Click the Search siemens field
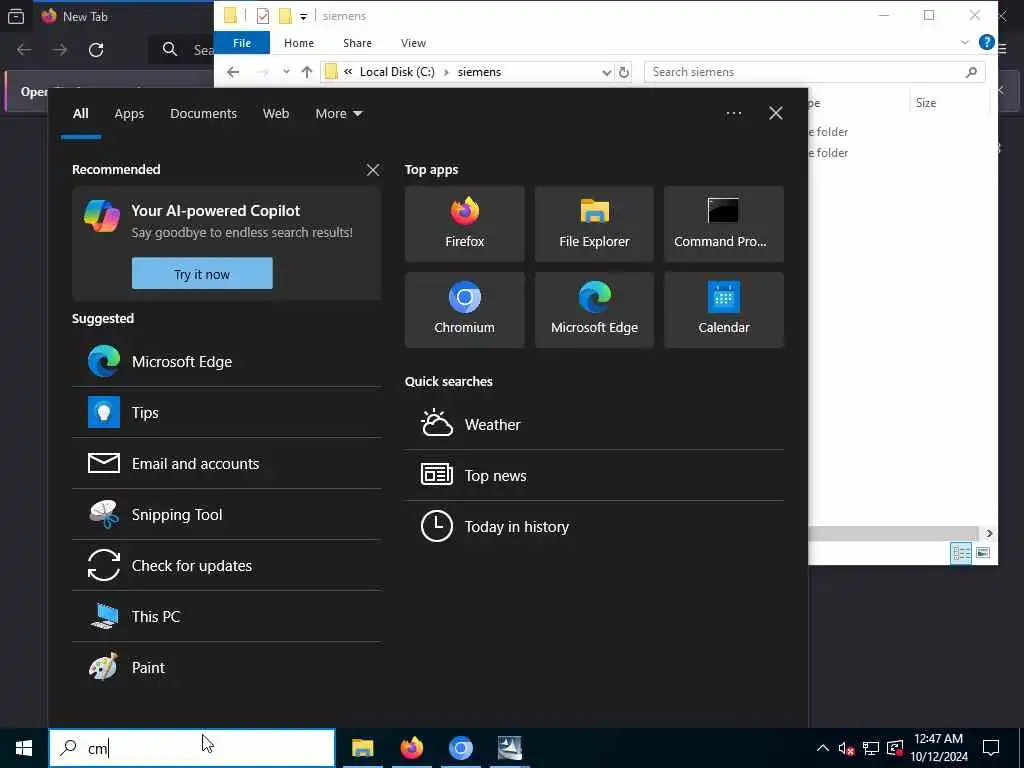 point(814,72)
